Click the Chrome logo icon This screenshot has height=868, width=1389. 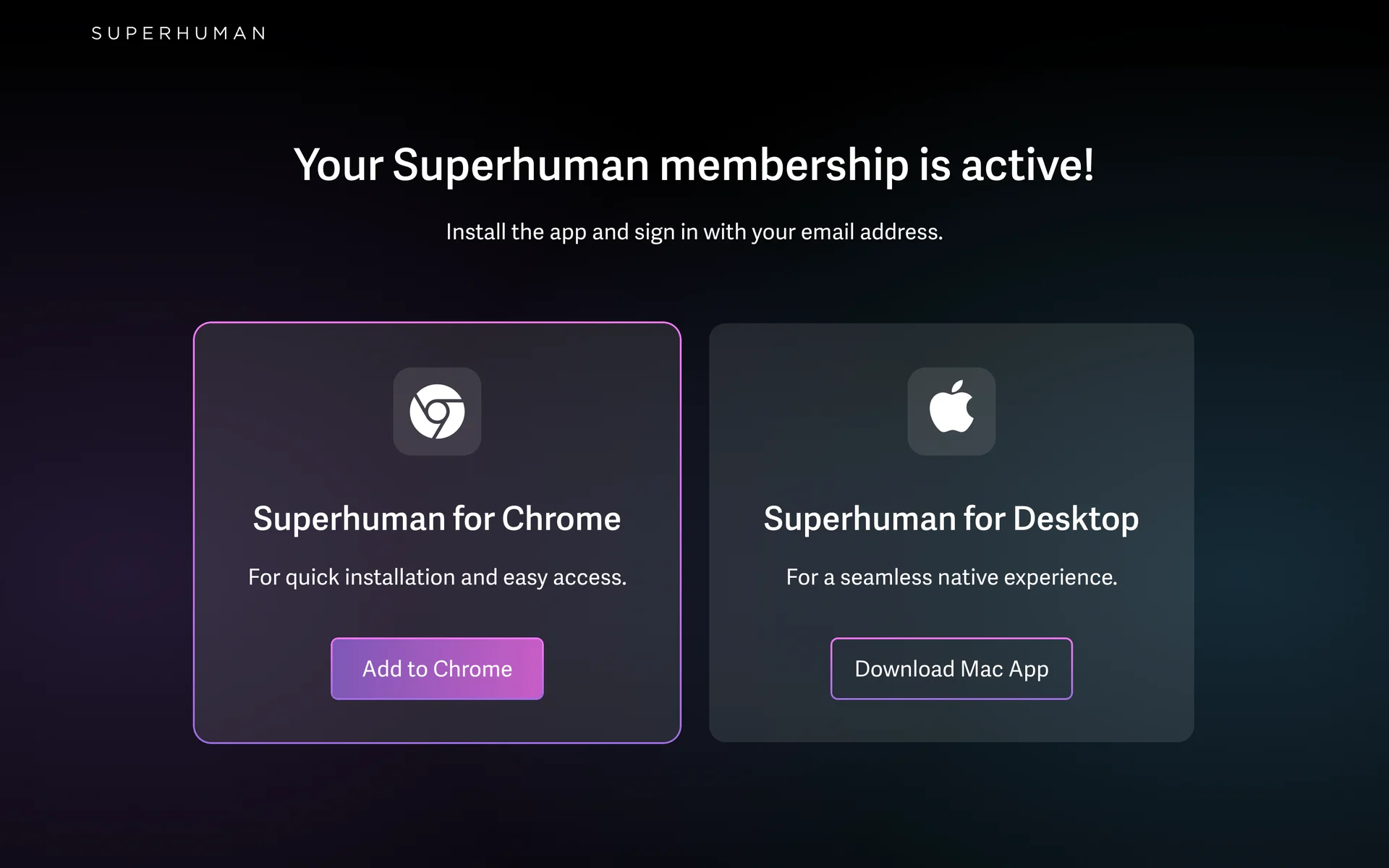coord(437,412)
